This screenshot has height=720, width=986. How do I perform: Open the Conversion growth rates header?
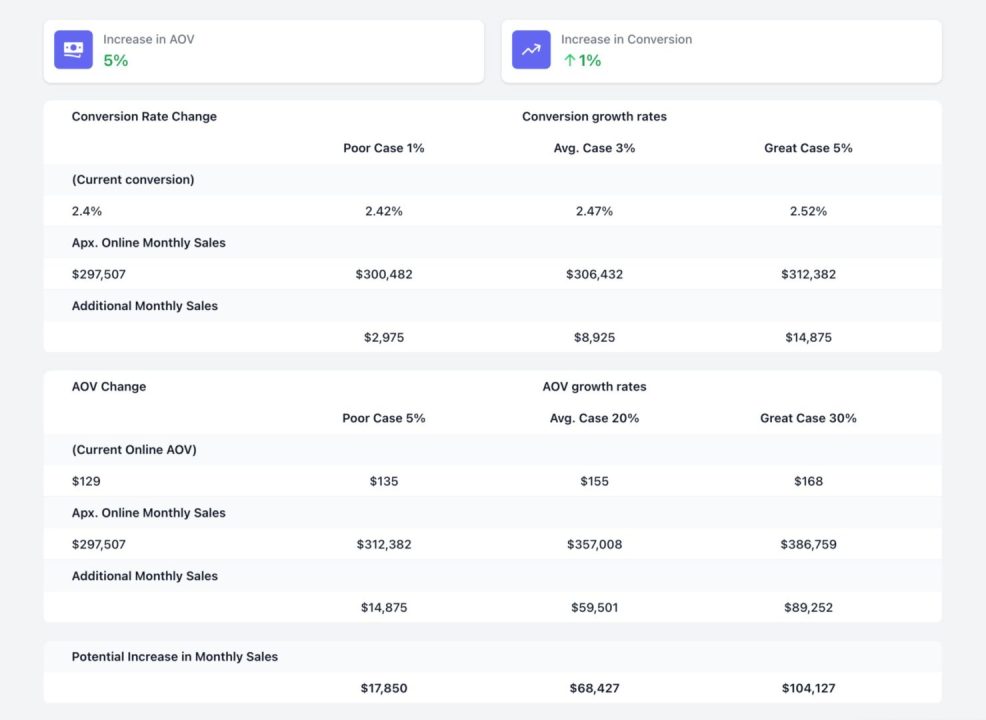pyautogui.click(x=593, y=117)
